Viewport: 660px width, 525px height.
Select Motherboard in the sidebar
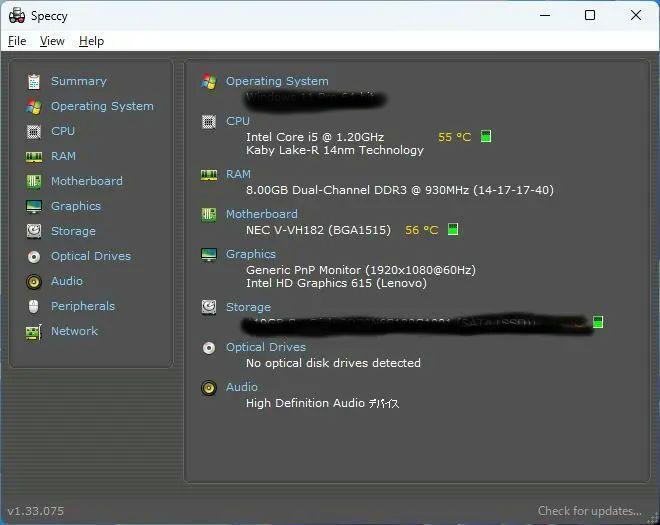[87, 181]
